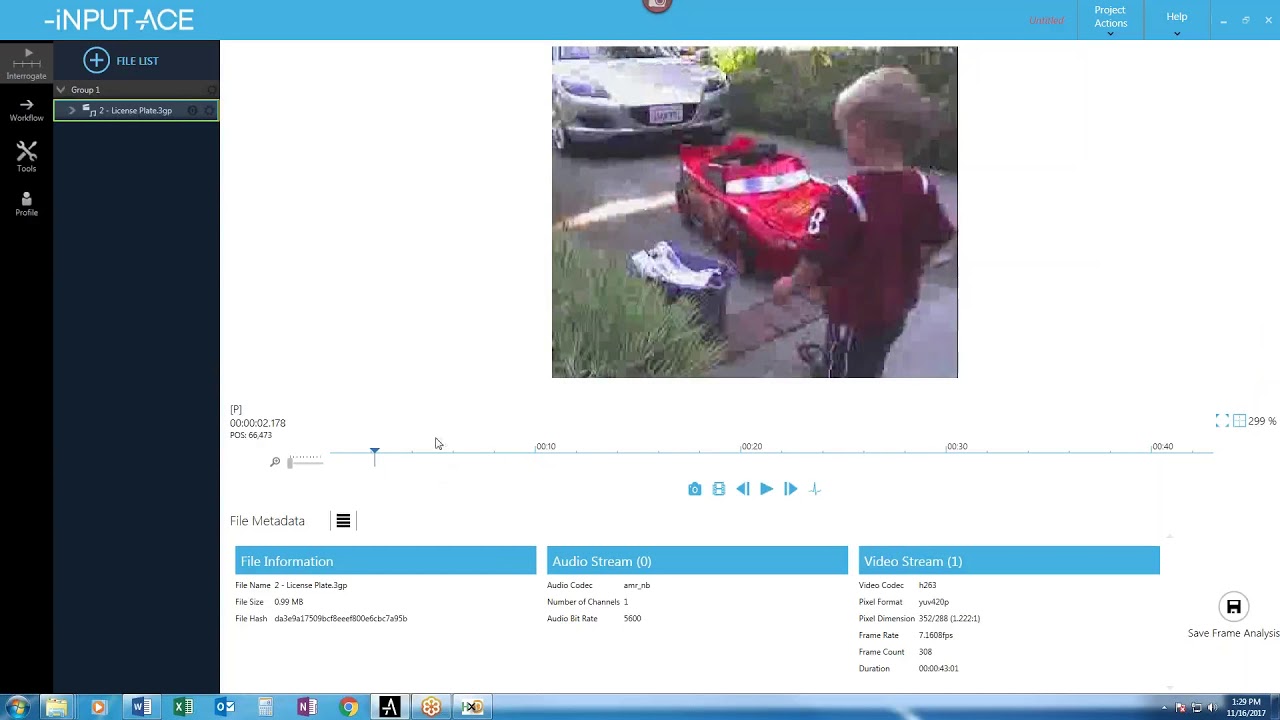Click the File Information panel header
The image size is (1280, 720).
[x=385, y=561]
